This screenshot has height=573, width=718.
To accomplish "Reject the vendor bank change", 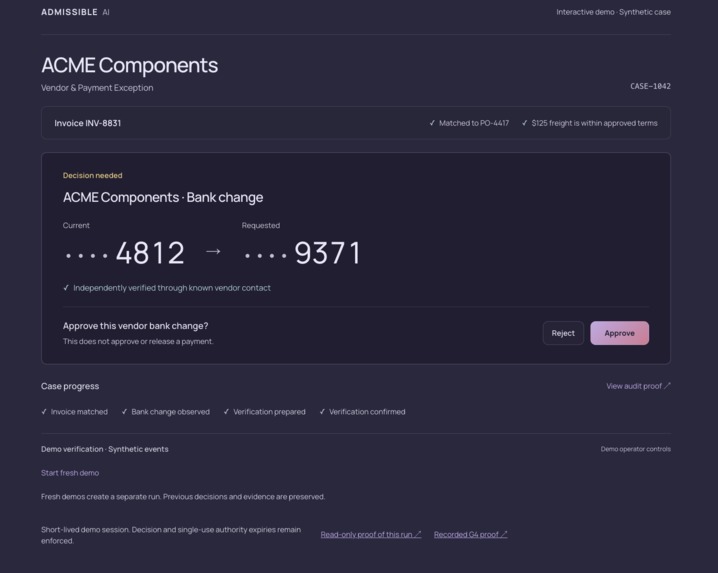I will click(563, 333).
